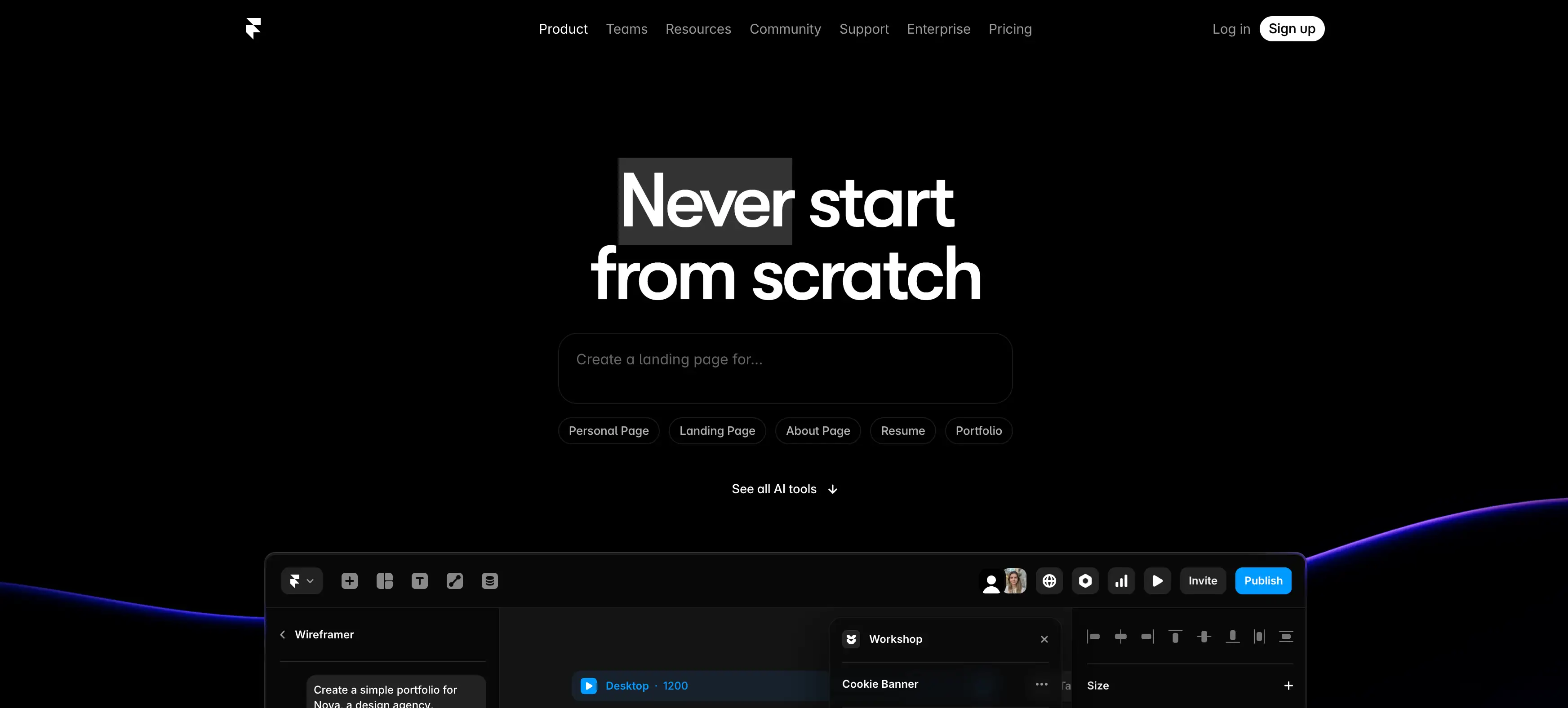Open the Layout tool
This screenshot has height=708, width=1568.
385,581
